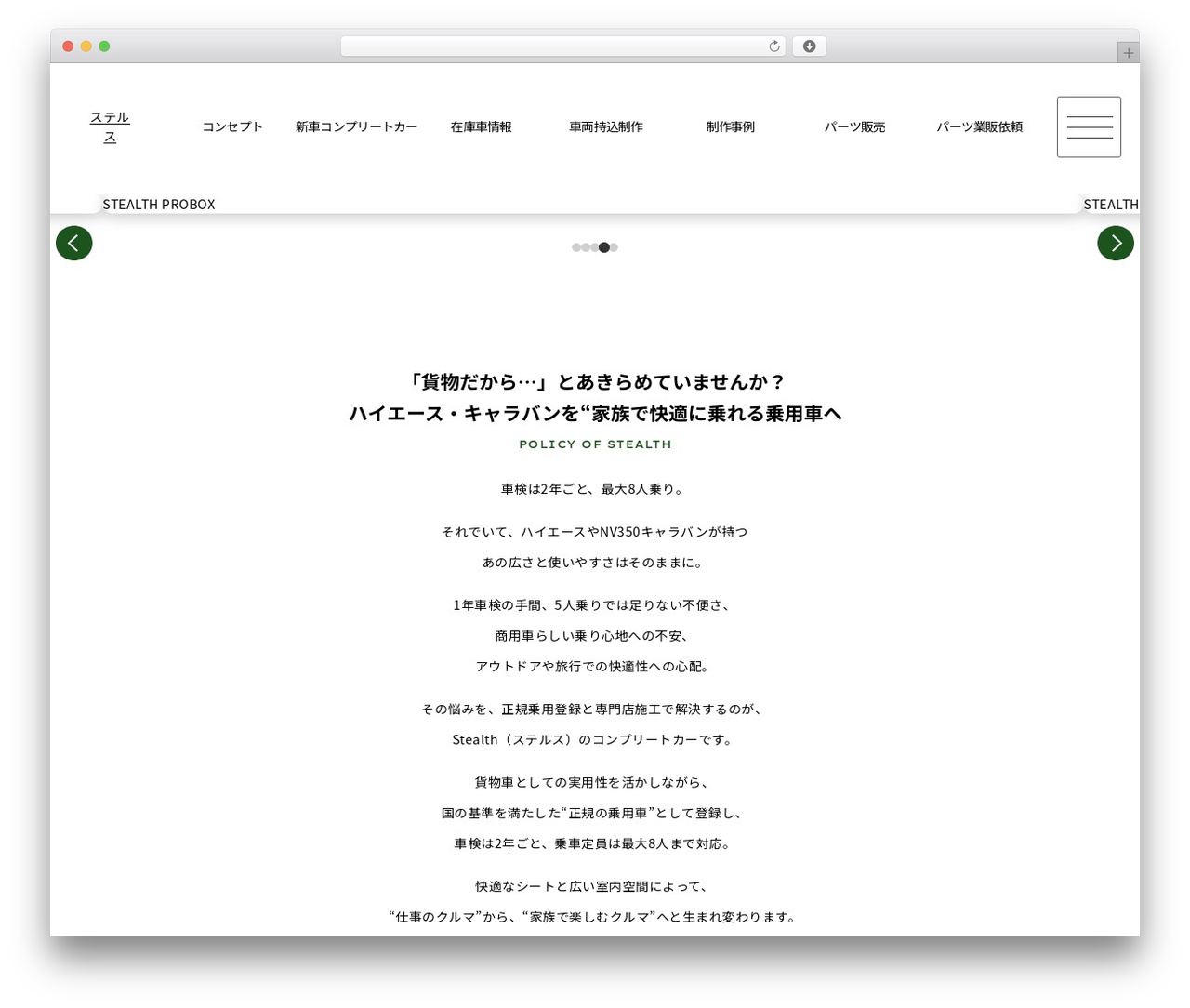Image resolution: width=1190 pixels, height=1008 pixels.
Task: Click the POLICY OF STEALTH subtitle
Action: 595,444
